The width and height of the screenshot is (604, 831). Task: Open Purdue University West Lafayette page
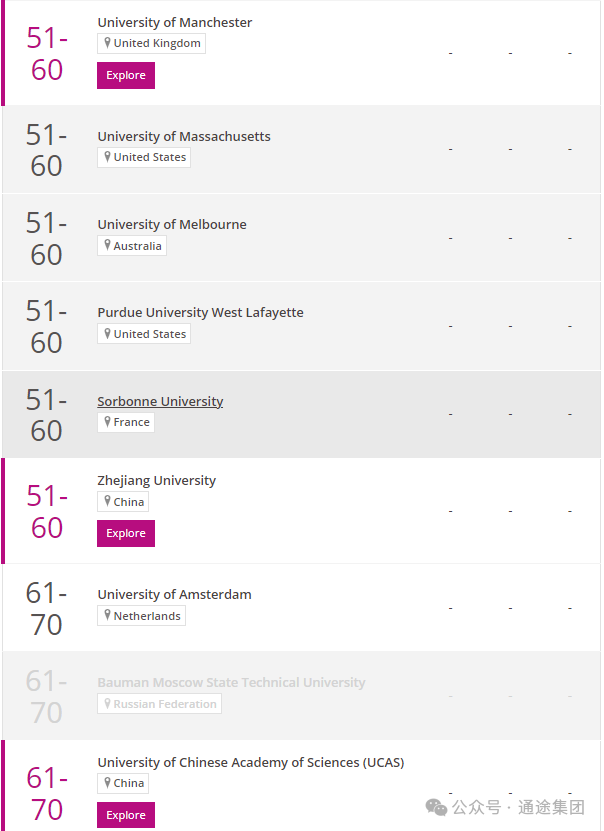[200, 313]
